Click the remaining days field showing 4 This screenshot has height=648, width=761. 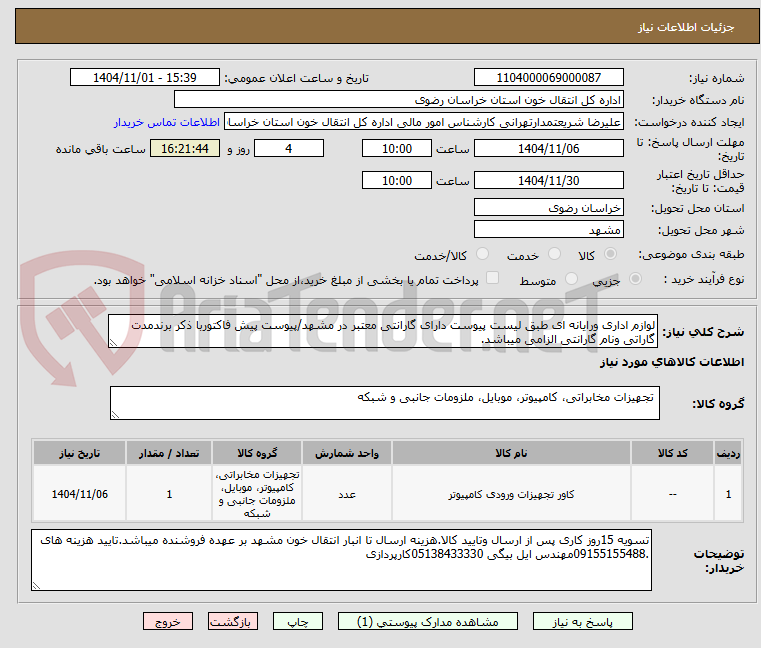tap(289, 148)
